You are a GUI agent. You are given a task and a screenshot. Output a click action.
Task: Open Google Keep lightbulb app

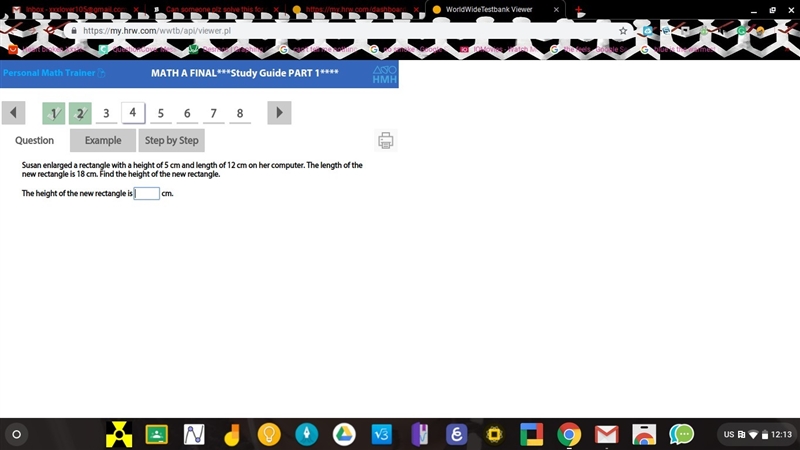(x=269, y=435)
